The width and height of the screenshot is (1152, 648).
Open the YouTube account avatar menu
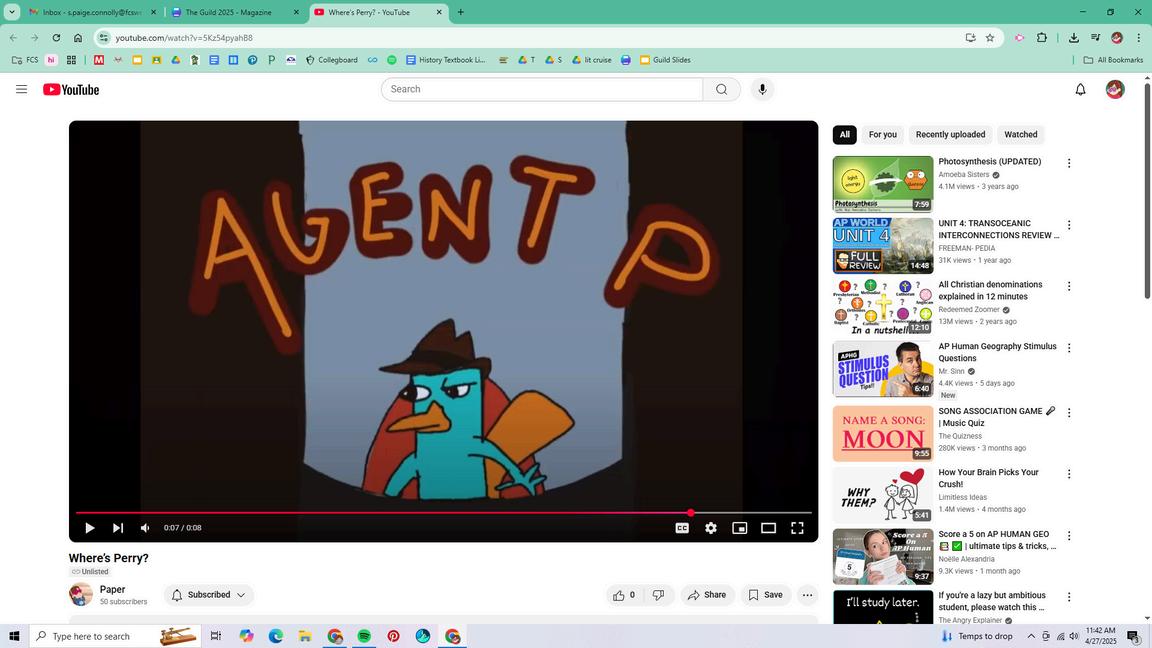click(1115, 90)
